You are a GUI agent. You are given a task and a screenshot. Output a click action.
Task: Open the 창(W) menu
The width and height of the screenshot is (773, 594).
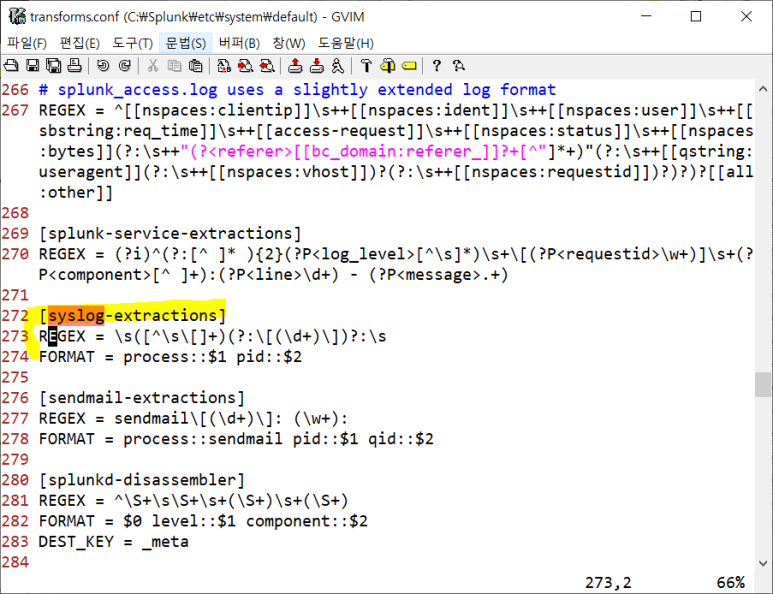[x=289, y=43]
